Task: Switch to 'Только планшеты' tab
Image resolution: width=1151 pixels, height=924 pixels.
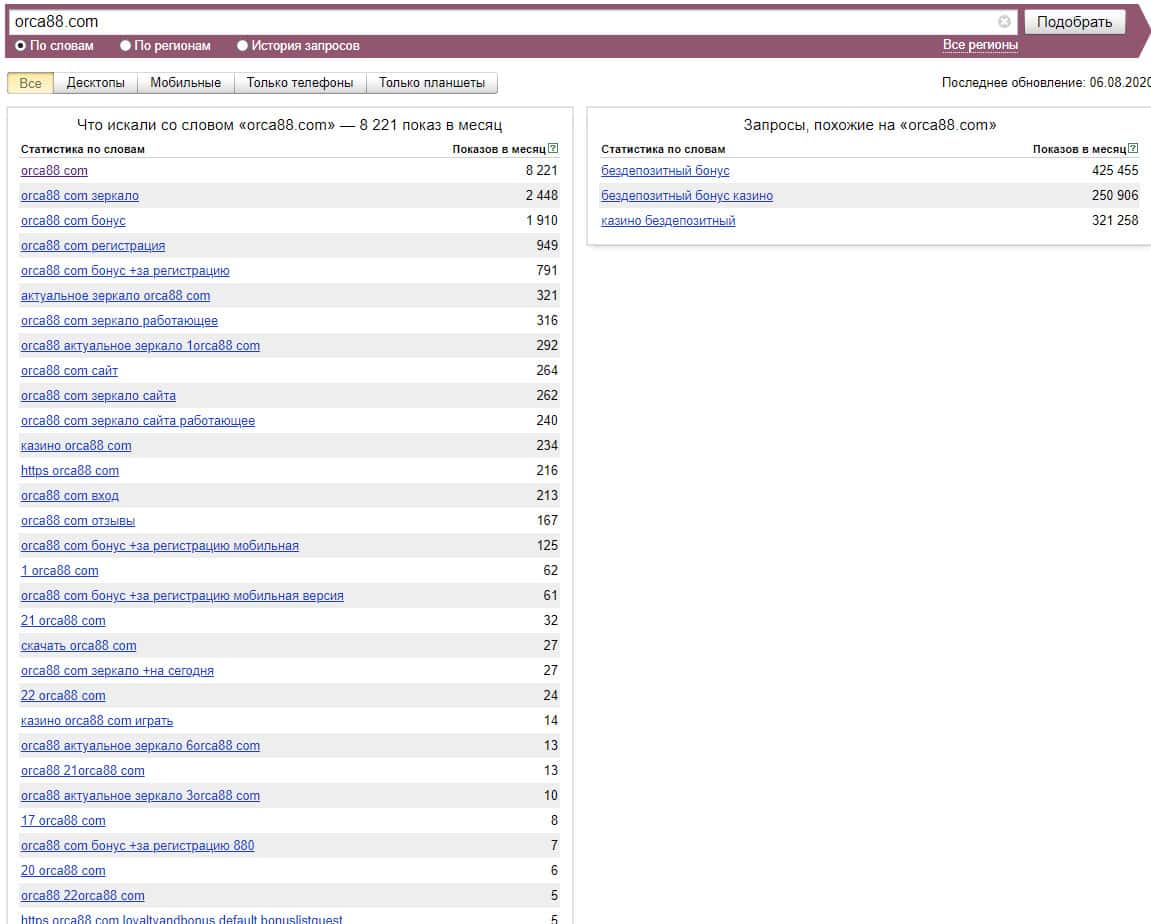Action: [432, 83]
